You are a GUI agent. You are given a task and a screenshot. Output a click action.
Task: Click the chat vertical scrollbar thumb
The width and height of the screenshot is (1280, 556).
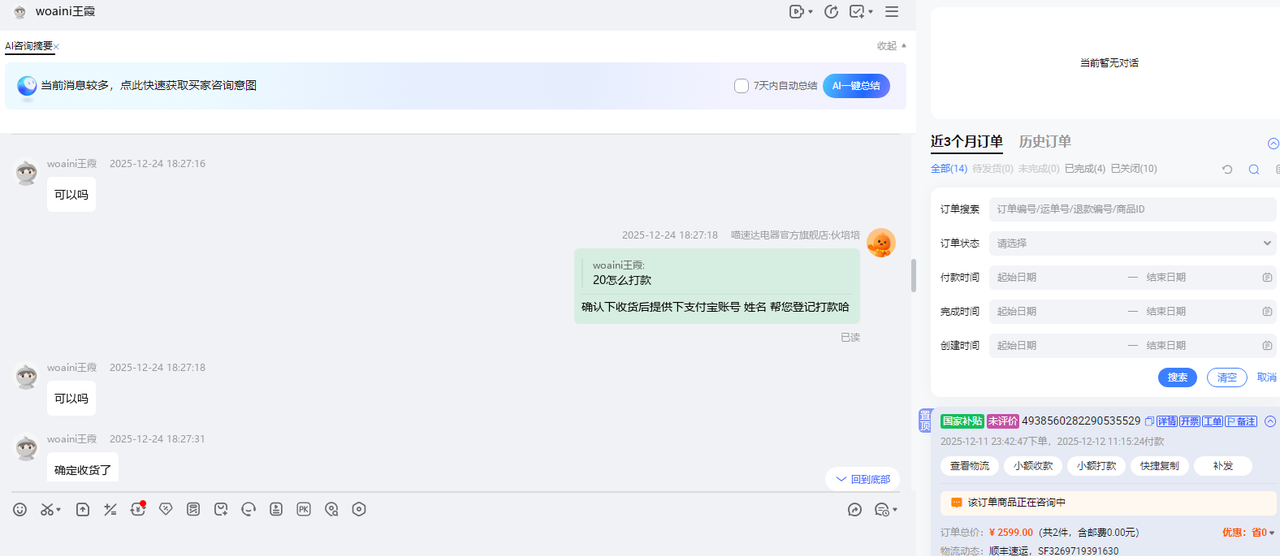(x=913, y=276)
